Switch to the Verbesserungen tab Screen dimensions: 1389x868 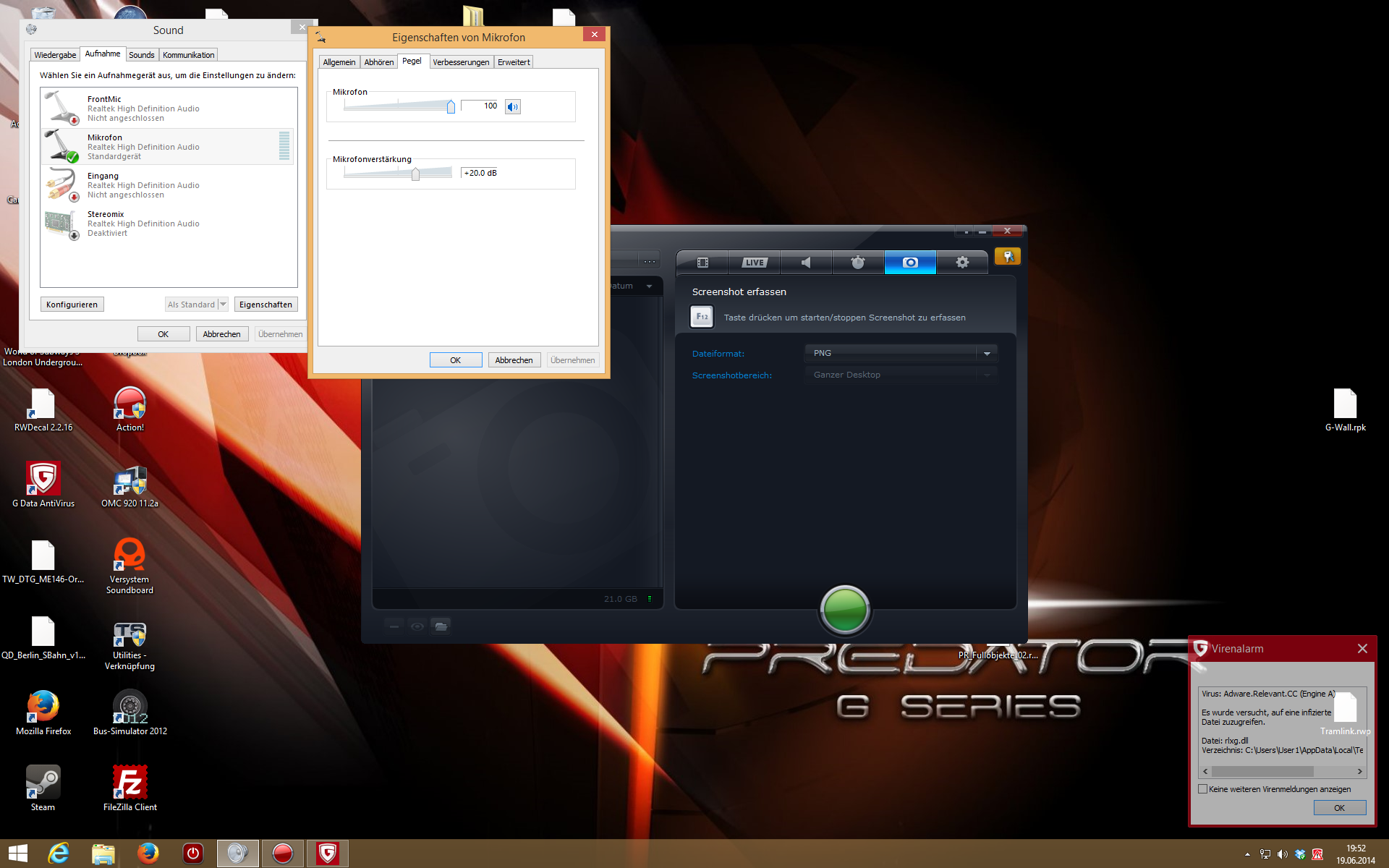[x=461, y=62]
